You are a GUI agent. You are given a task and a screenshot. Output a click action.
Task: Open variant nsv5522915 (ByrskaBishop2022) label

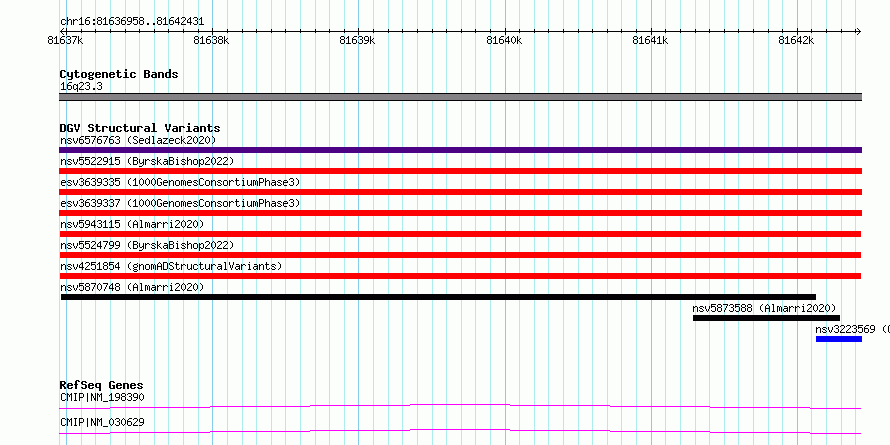[147, 161]
